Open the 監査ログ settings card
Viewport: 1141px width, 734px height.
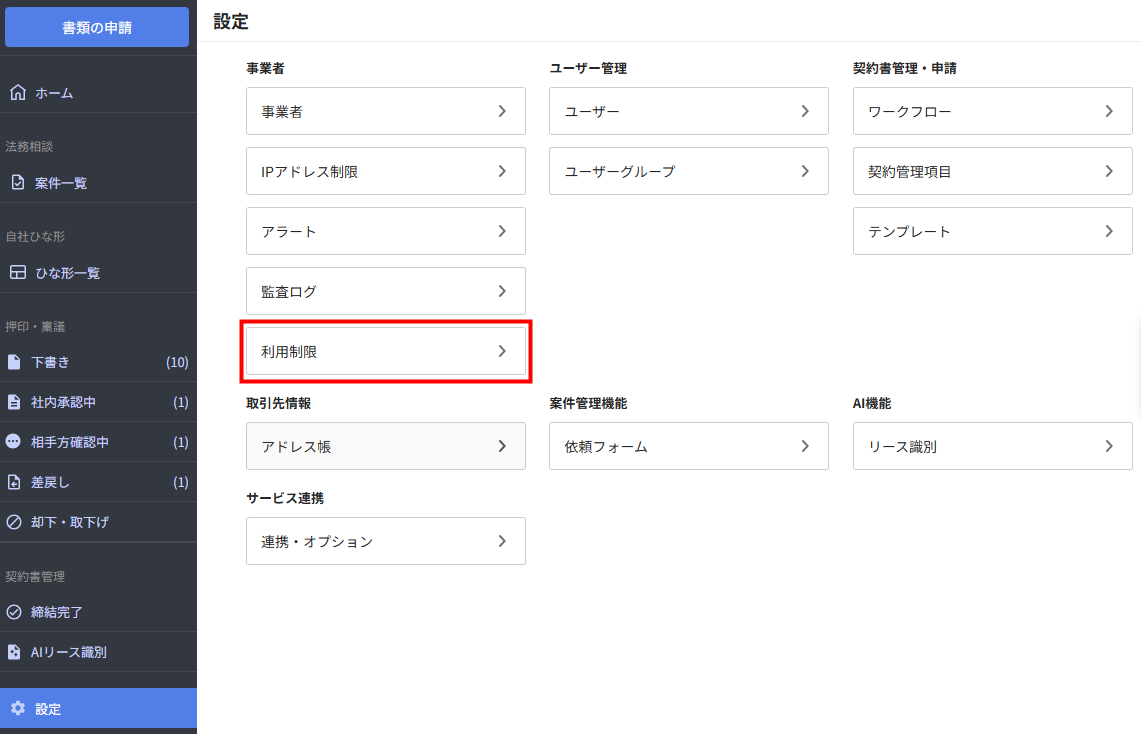385,291
